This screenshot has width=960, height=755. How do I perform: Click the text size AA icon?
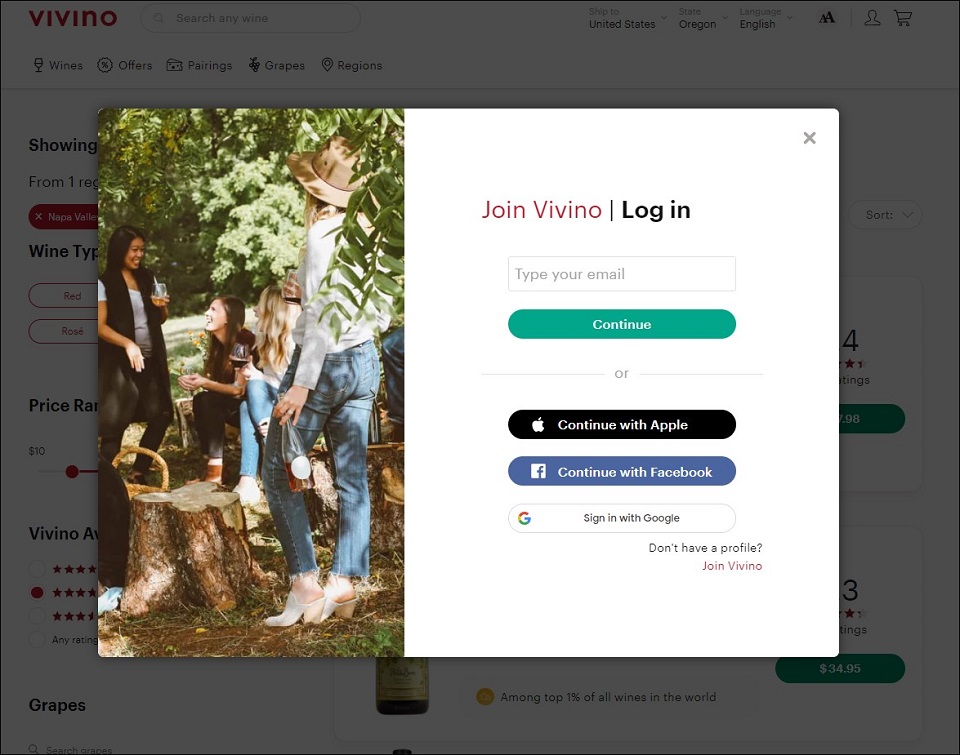coord(827,18)
